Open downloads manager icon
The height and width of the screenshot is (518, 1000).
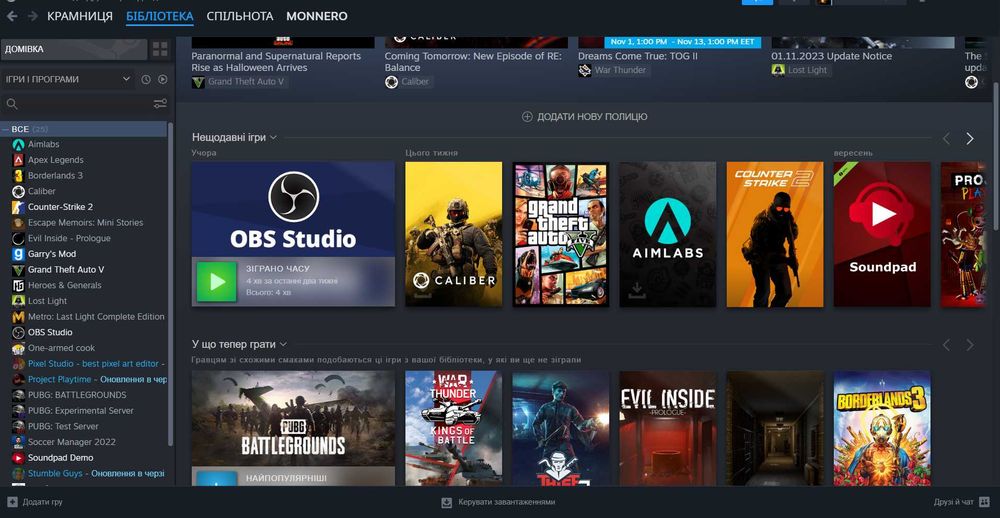pos(447,502)
